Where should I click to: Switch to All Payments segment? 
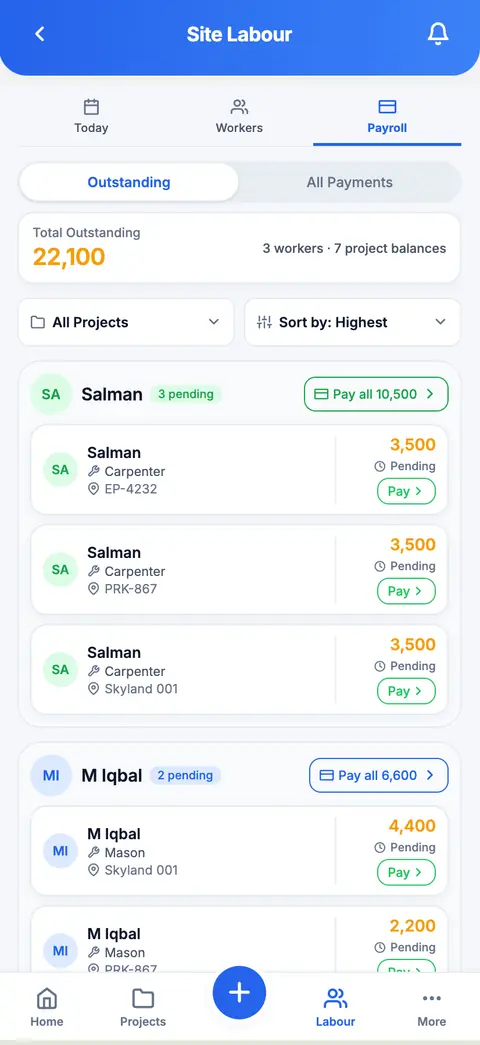(x=349, y=182)
